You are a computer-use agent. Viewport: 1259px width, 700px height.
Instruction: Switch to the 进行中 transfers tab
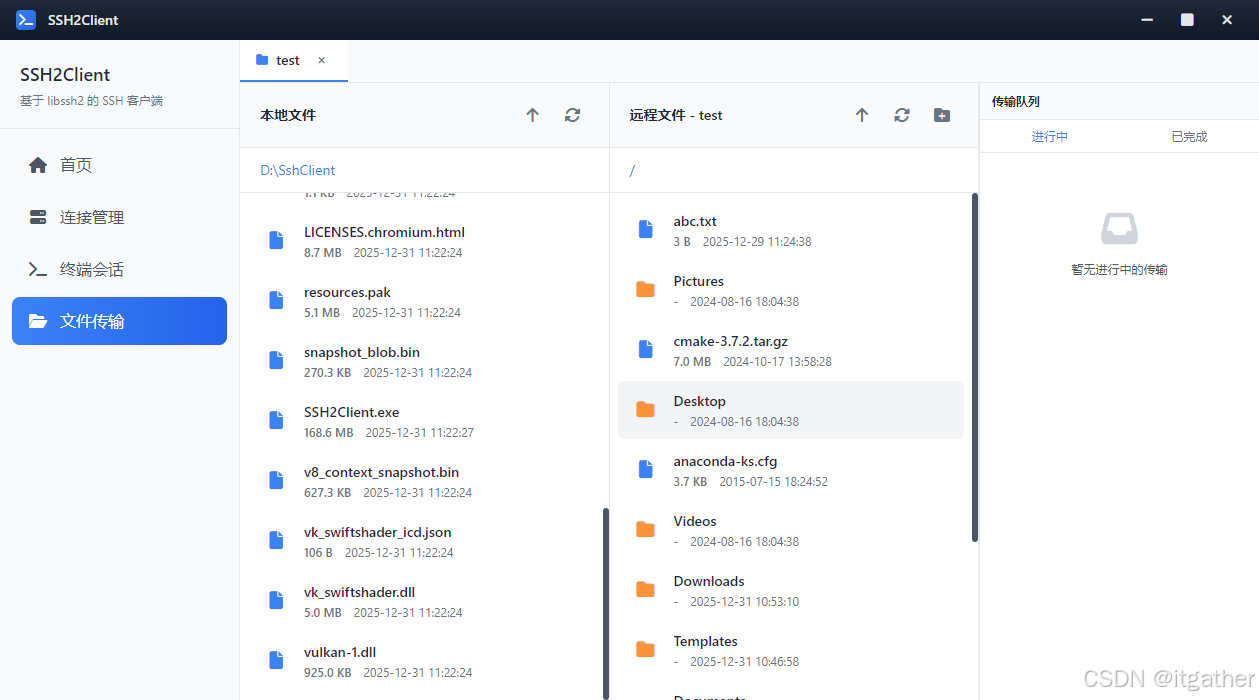coord(1050,136)
